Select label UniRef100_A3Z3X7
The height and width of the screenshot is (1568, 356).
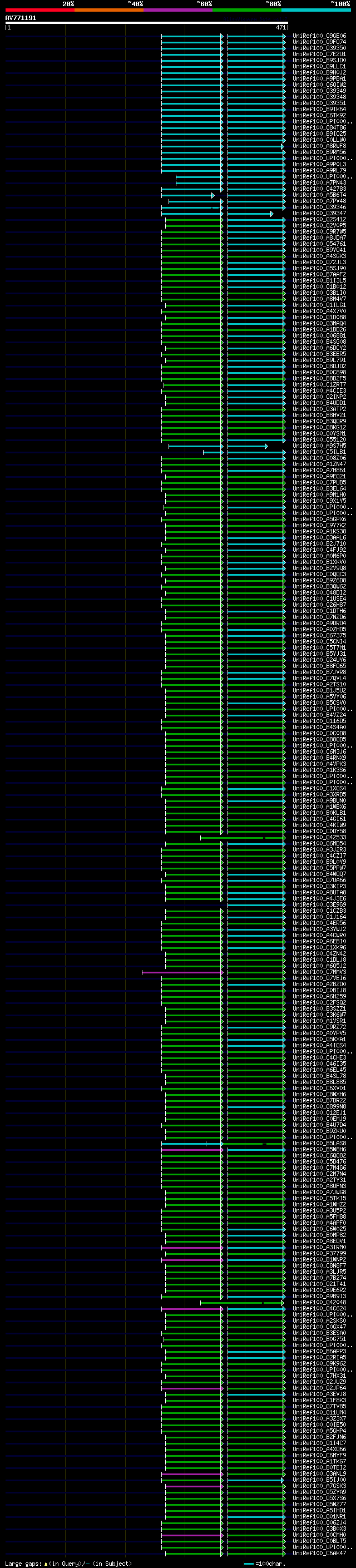319,1419
